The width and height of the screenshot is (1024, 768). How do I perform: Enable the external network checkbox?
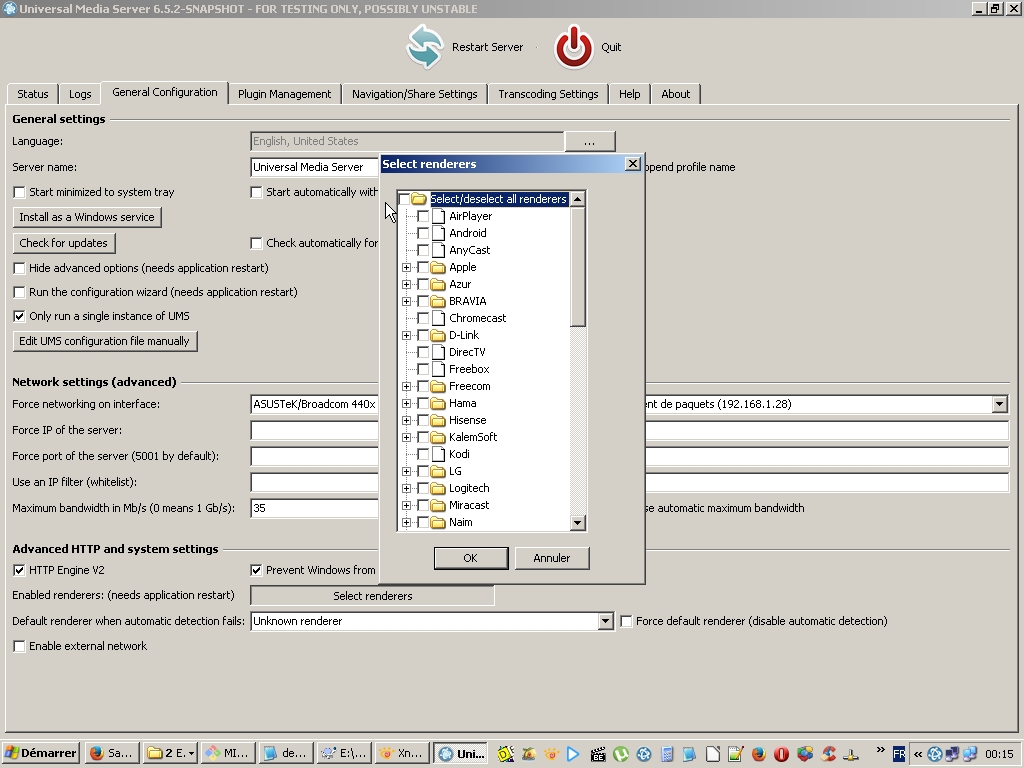(x=20, y=646)
